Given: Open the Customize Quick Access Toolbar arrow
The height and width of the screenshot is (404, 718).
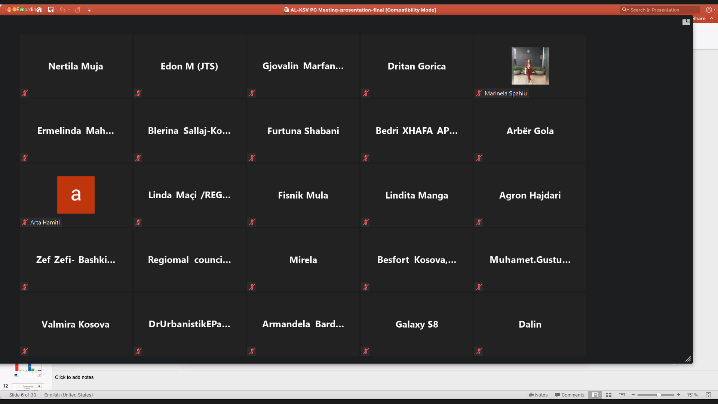Looking at the screenshot, I should click(89, 10).
